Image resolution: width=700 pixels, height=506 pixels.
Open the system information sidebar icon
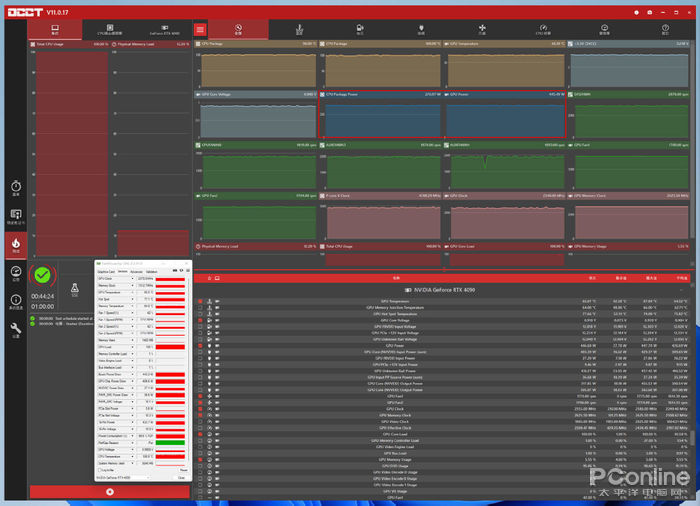(x=16, y=301)
